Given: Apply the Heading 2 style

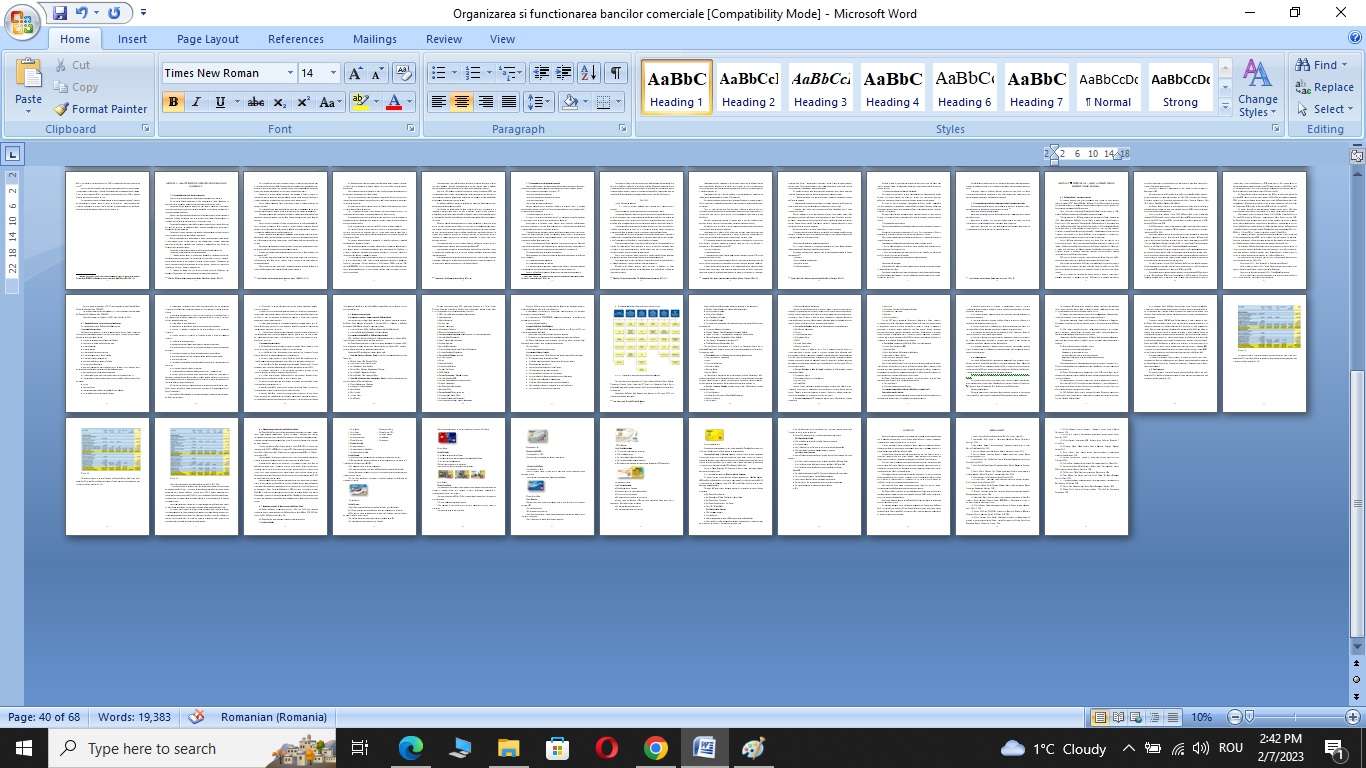Looking at the screenshot, I should click(748, 89).
